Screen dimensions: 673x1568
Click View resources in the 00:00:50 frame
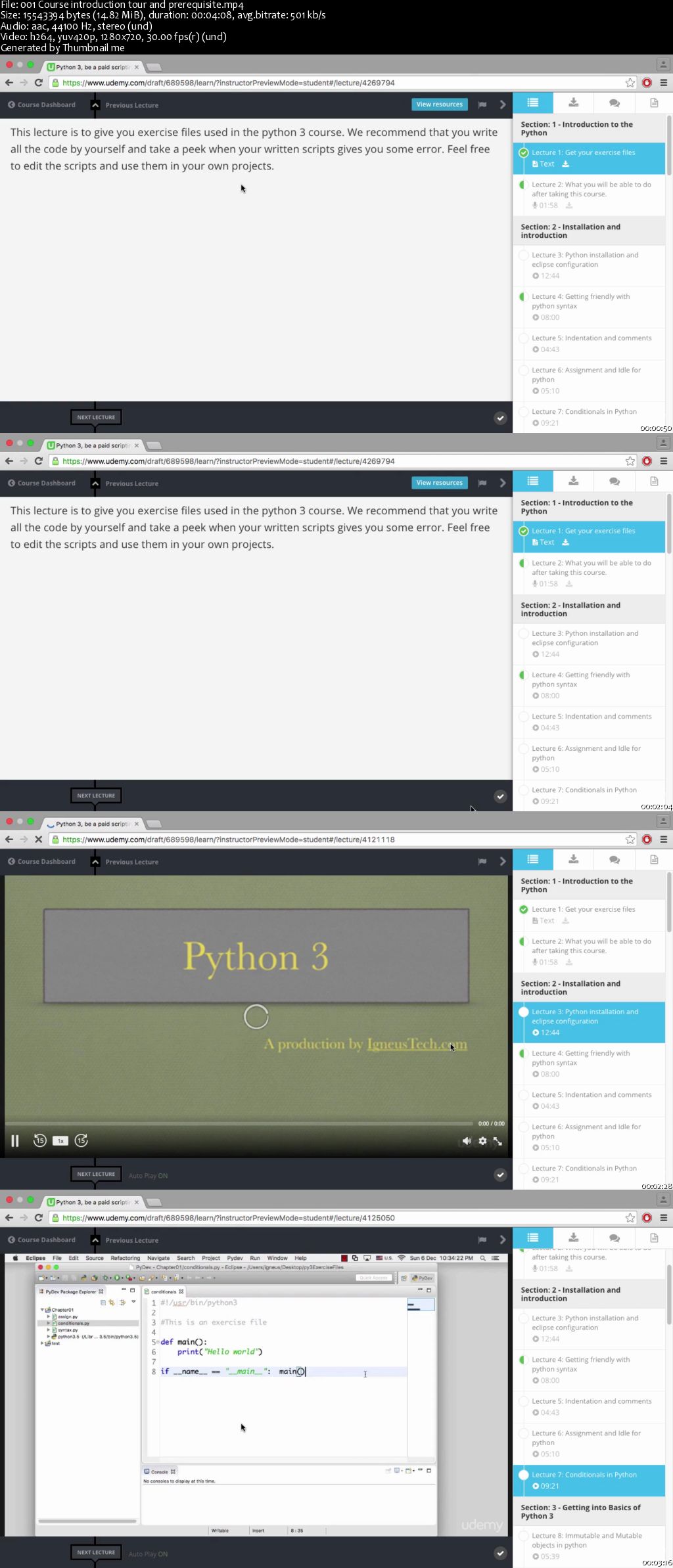click(440, 104)
